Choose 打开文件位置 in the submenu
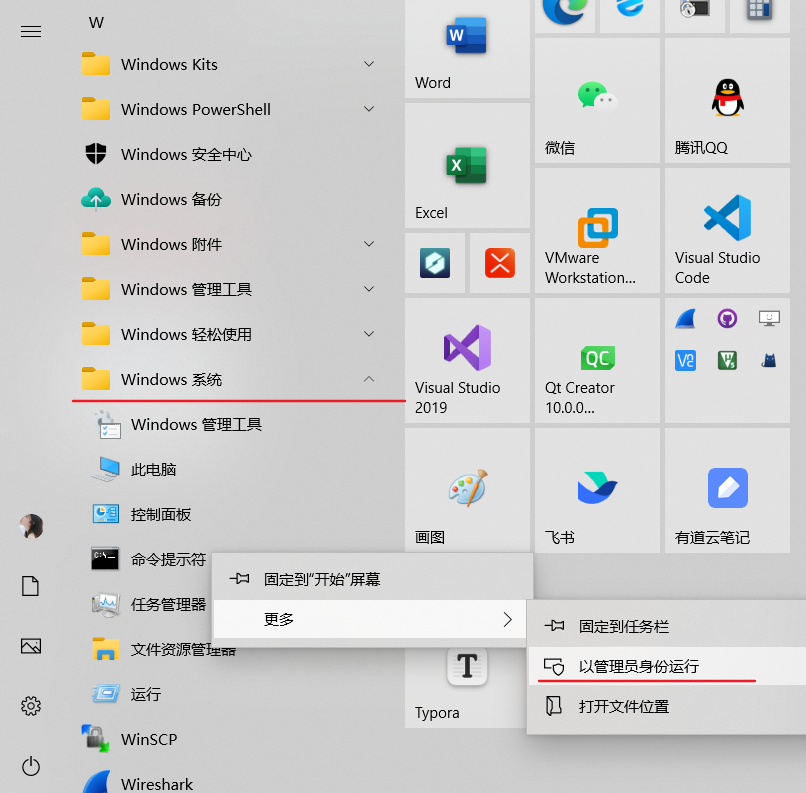 (x=667, y=707)
